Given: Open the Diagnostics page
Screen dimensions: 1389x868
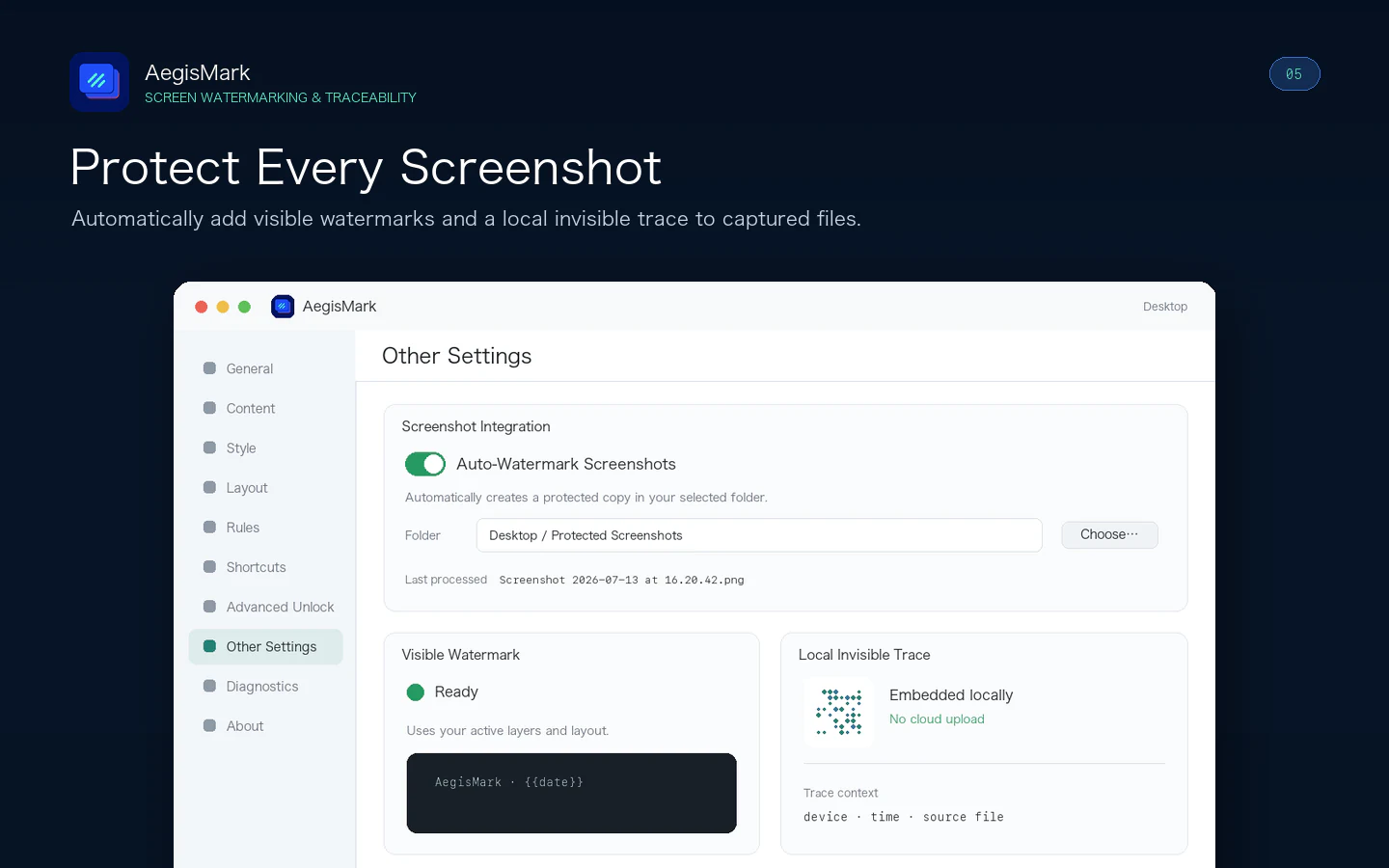Looking at the screenshot, I should [x=266, y=686].
